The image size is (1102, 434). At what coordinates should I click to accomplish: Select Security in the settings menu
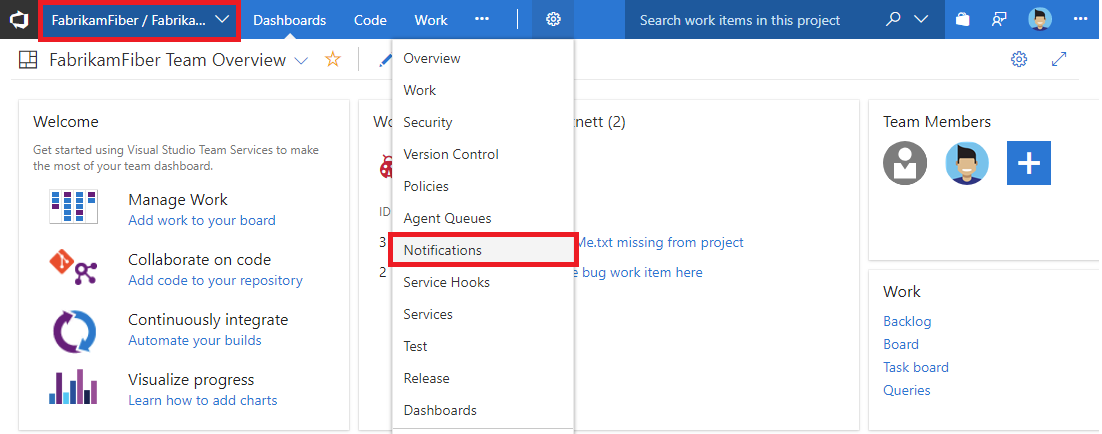click(483, 122)
